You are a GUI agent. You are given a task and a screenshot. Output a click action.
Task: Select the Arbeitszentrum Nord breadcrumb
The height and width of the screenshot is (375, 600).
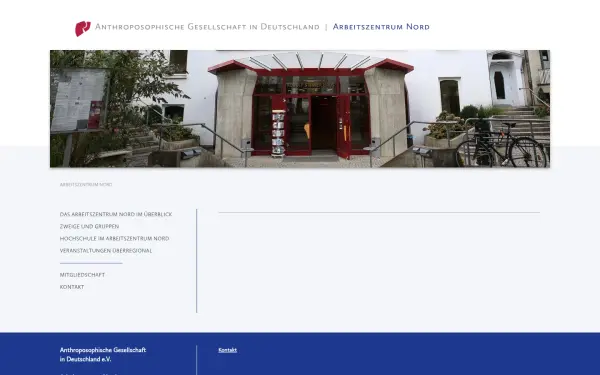tap(86, 184)
